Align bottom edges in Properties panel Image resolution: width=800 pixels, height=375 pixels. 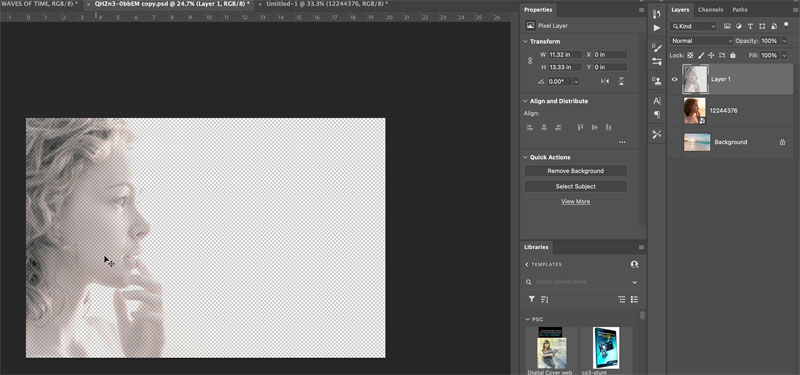click(608, 128)
